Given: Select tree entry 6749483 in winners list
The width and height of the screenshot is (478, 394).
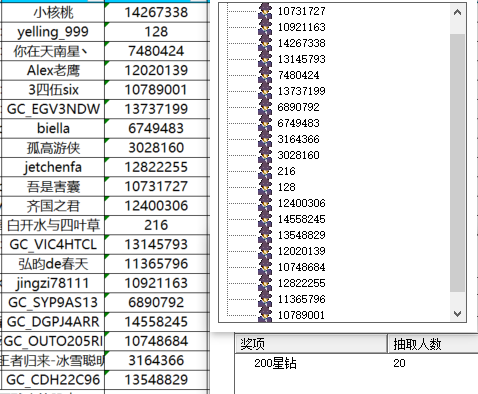Looking at the screenshot, I should pos(298,123).
